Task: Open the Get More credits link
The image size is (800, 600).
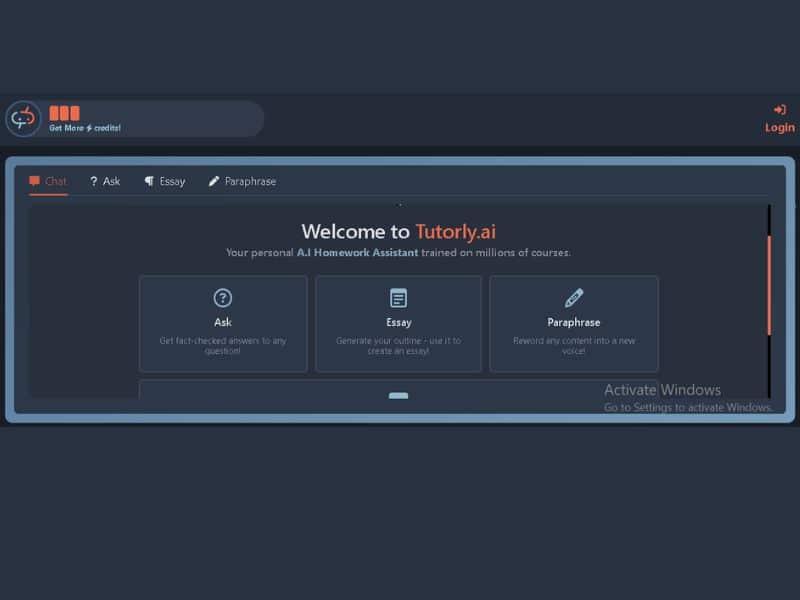Action: (85, 128)
